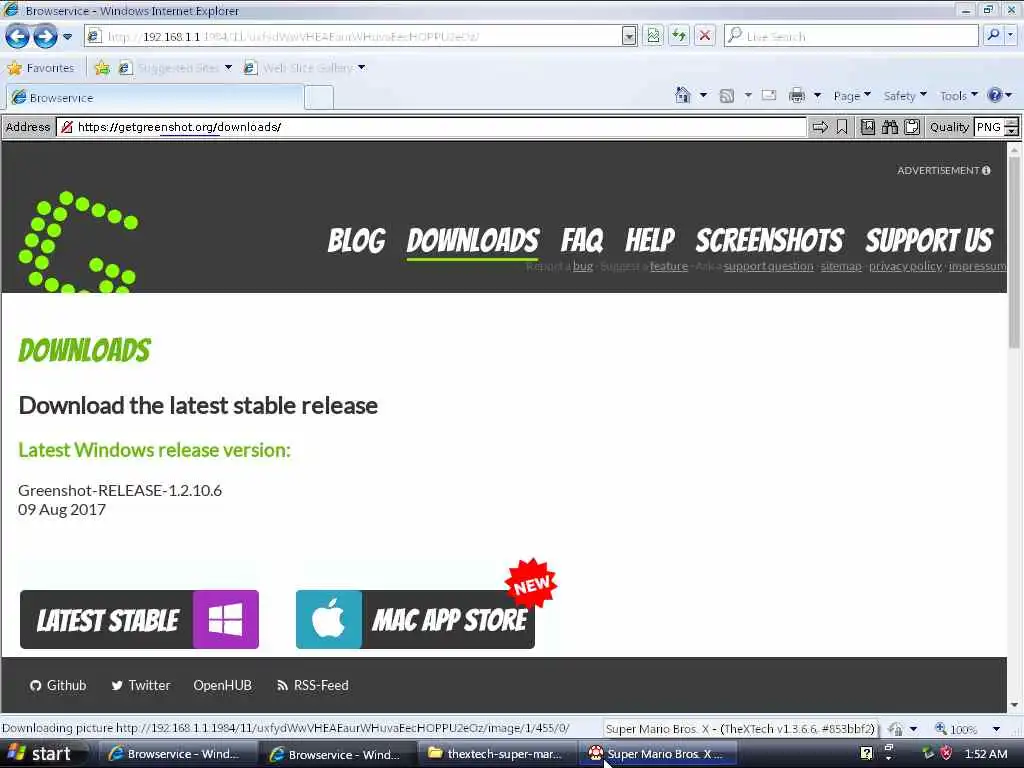Open the OpenHUB footer link
Viewport: 1024px width, 768px height.
point(222,685)
